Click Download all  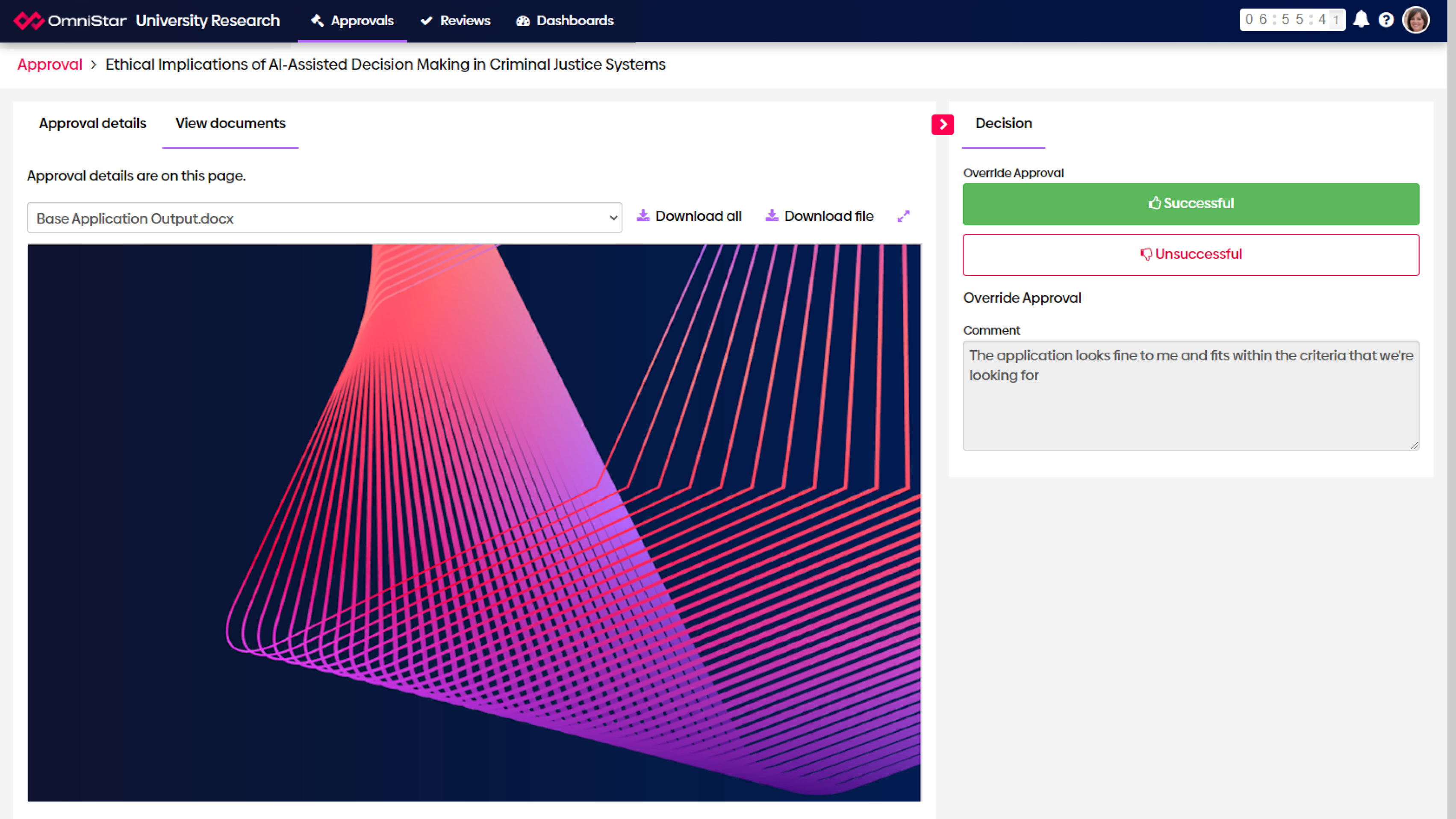point(689,216)
